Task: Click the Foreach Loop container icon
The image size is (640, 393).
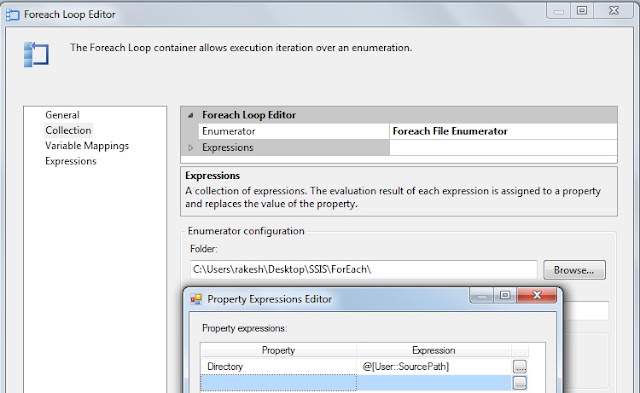Action: 36,54
